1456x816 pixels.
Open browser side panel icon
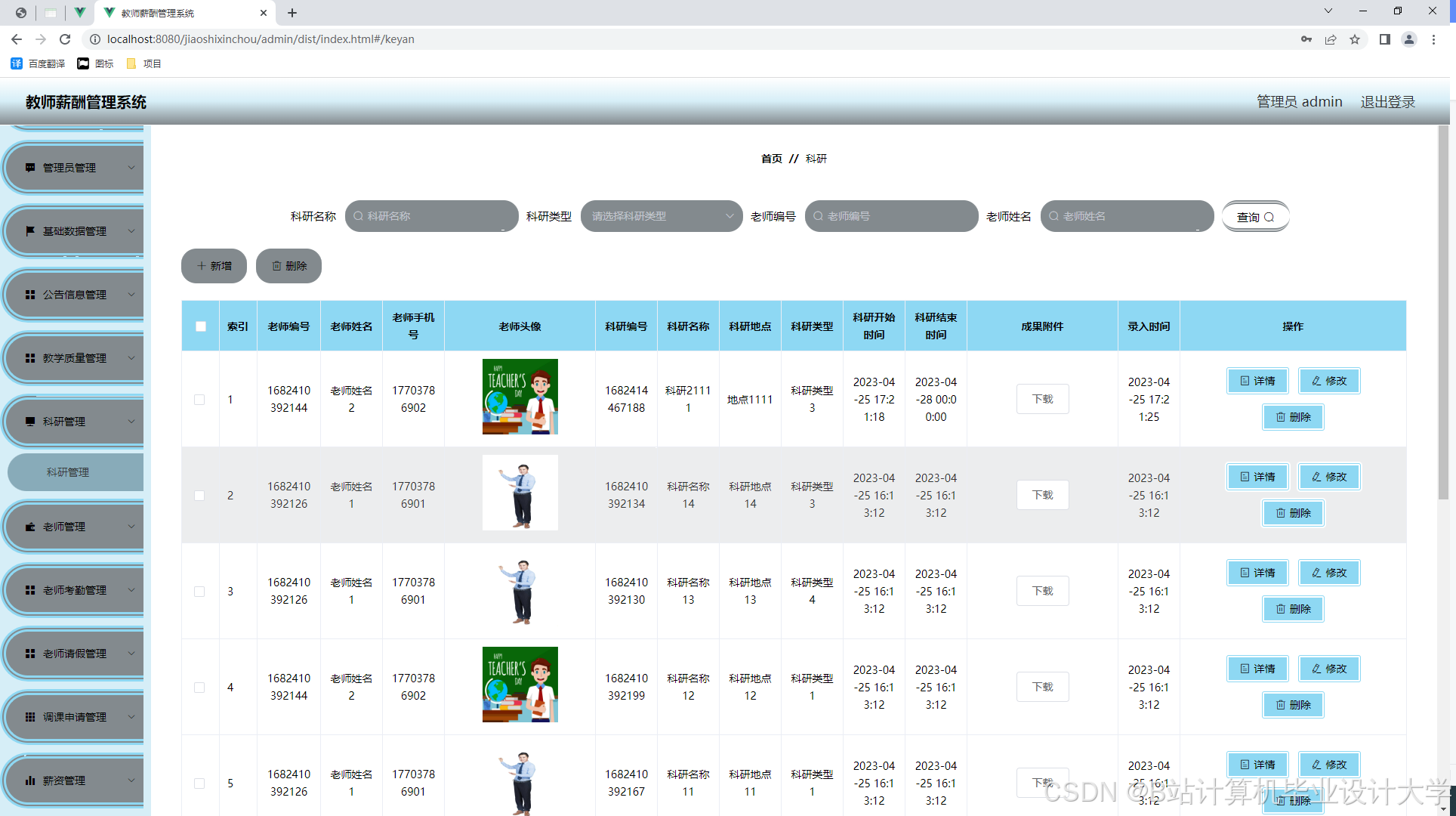click(x=1384, y=39)
